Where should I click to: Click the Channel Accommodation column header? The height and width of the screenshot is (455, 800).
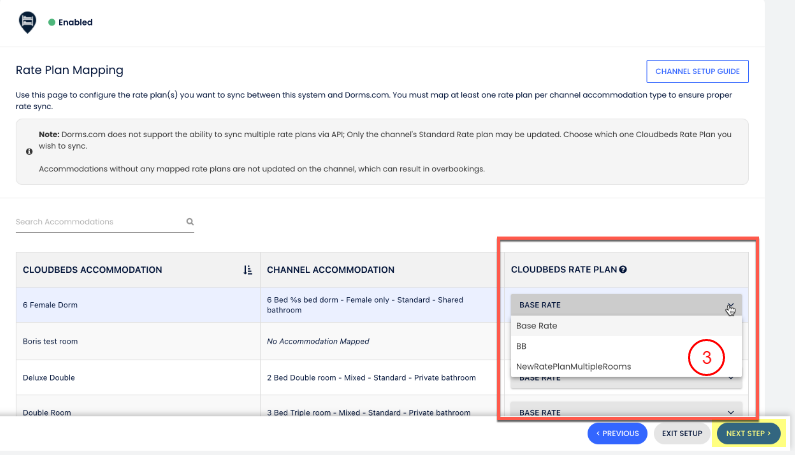[x=330, y=270]
